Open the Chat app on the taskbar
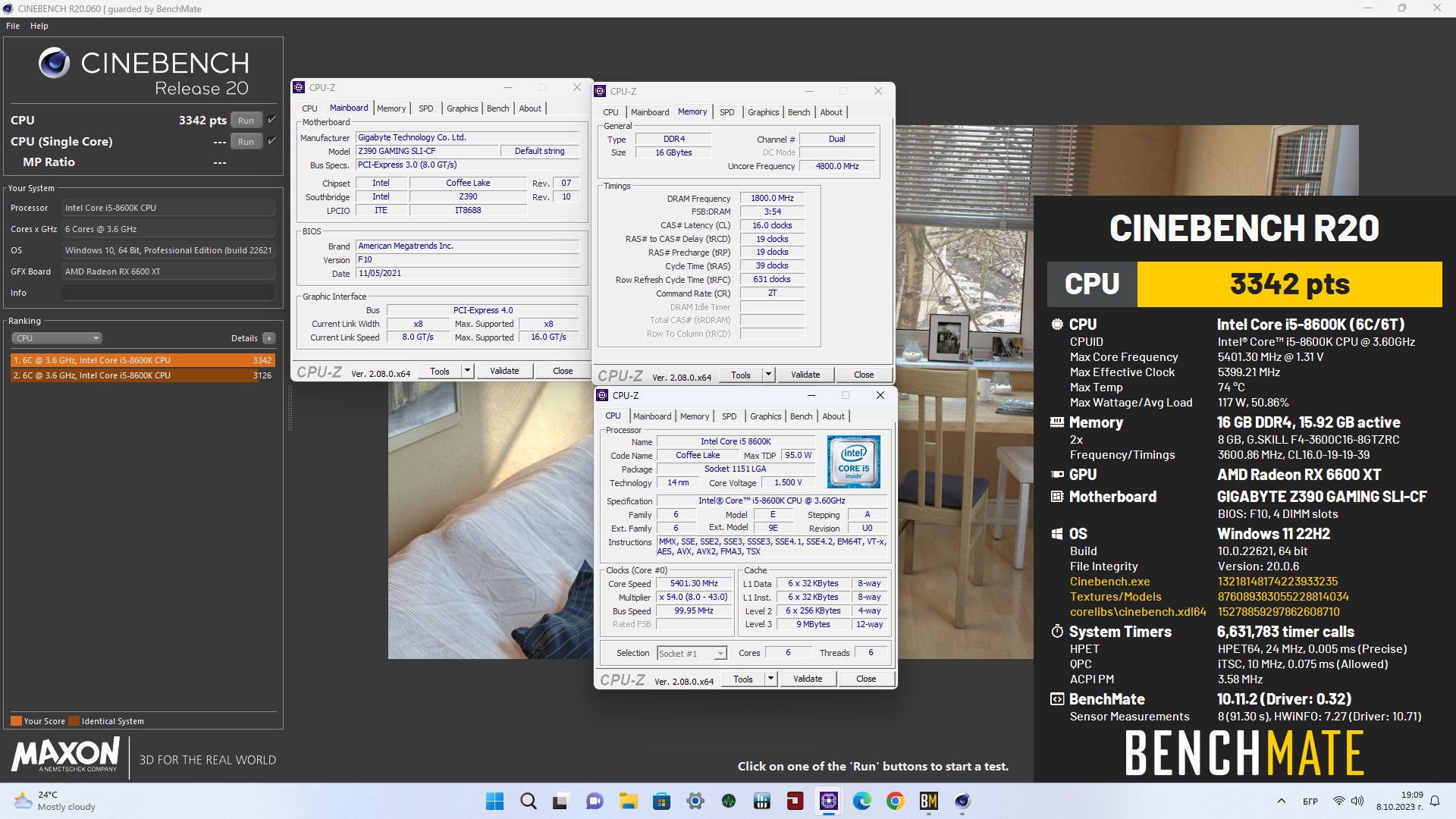Viewport: 1456px width, 819px height. point(595,801)
